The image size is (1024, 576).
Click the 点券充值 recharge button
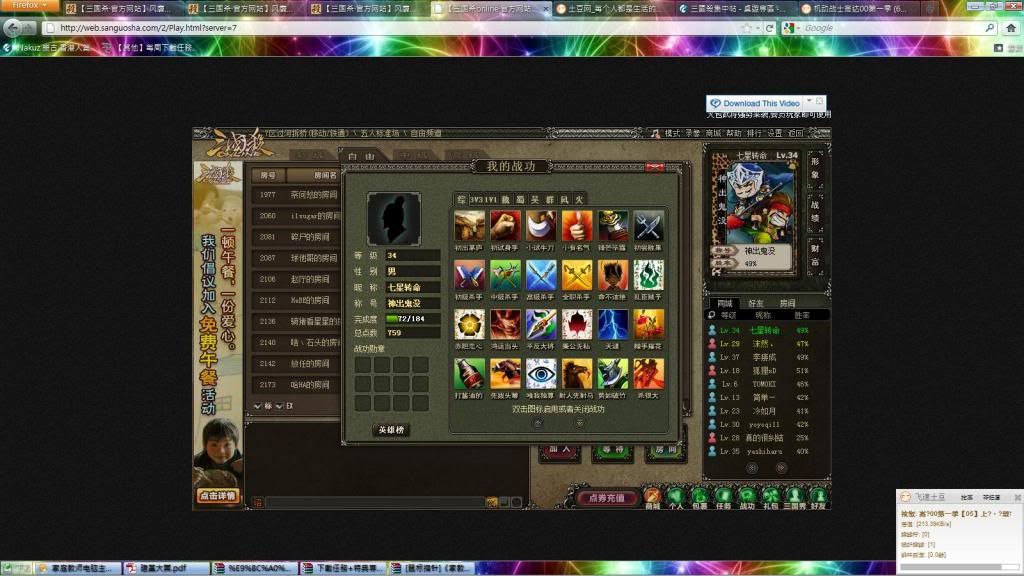point(606,498)
